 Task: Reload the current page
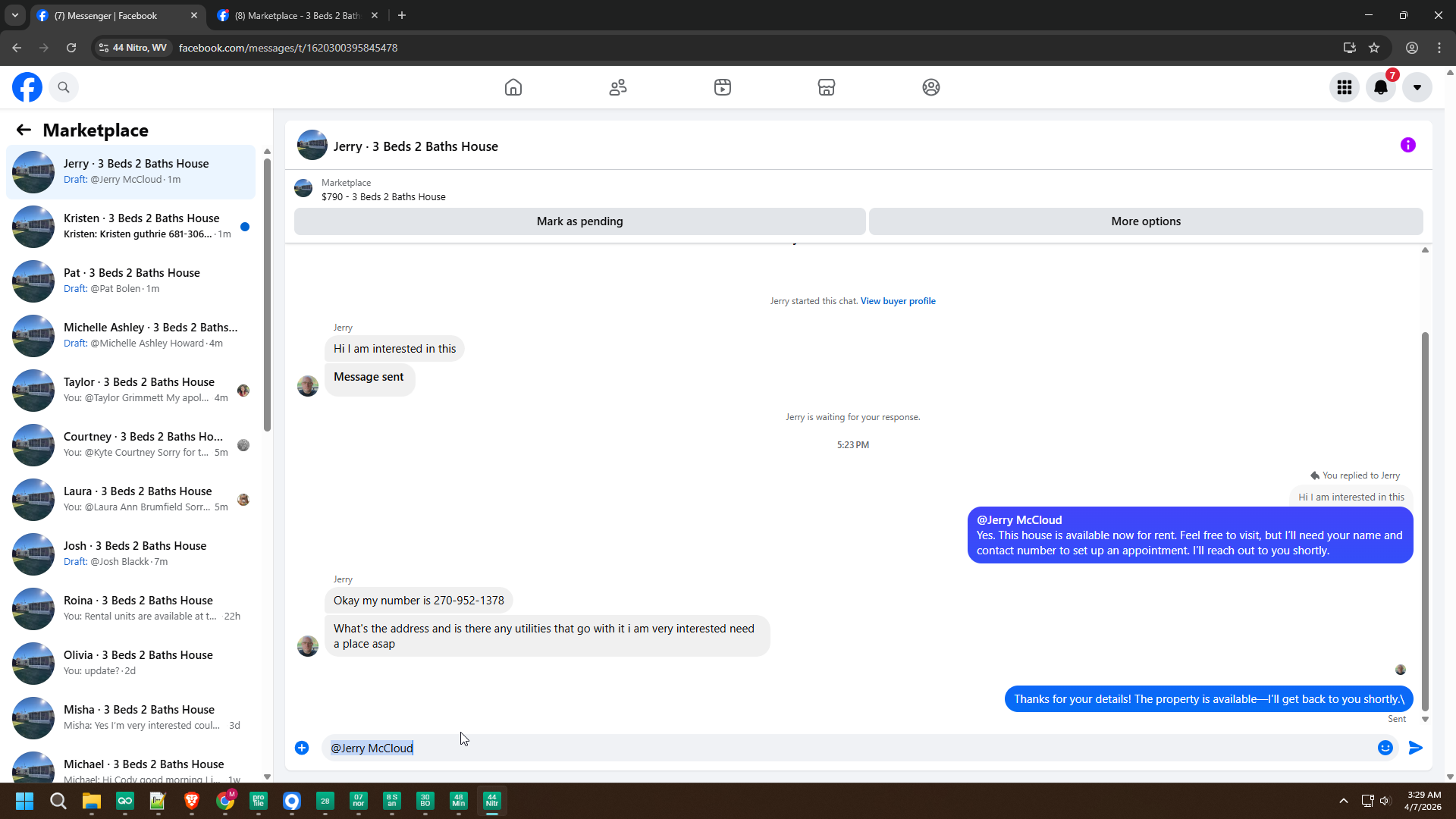[x=71, y=48]
